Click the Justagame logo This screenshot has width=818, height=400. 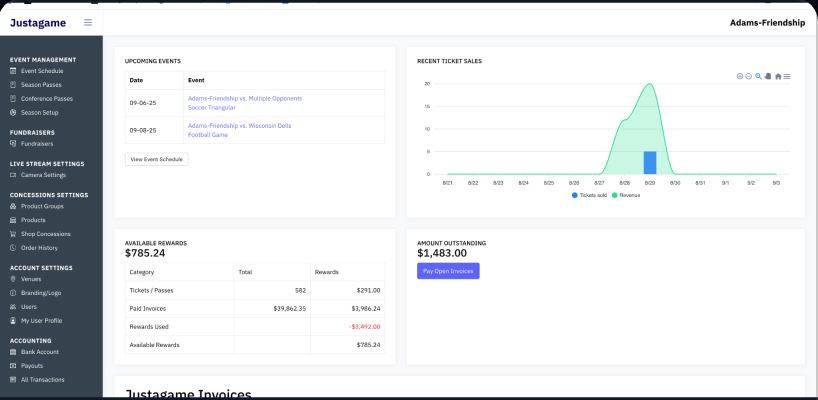point(38,23)
